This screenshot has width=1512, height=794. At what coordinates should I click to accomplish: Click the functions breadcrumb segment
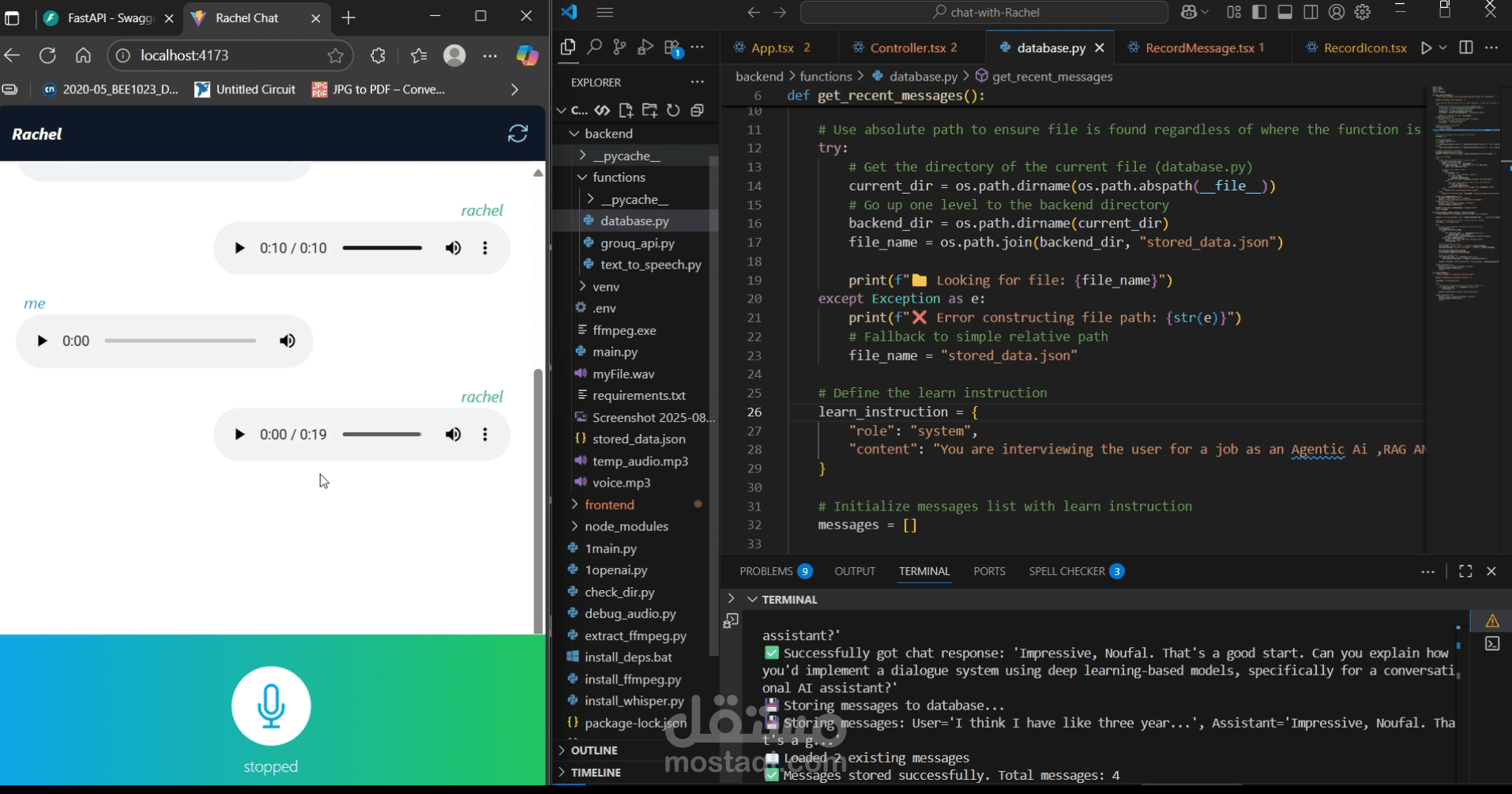(x=826, y=77)
